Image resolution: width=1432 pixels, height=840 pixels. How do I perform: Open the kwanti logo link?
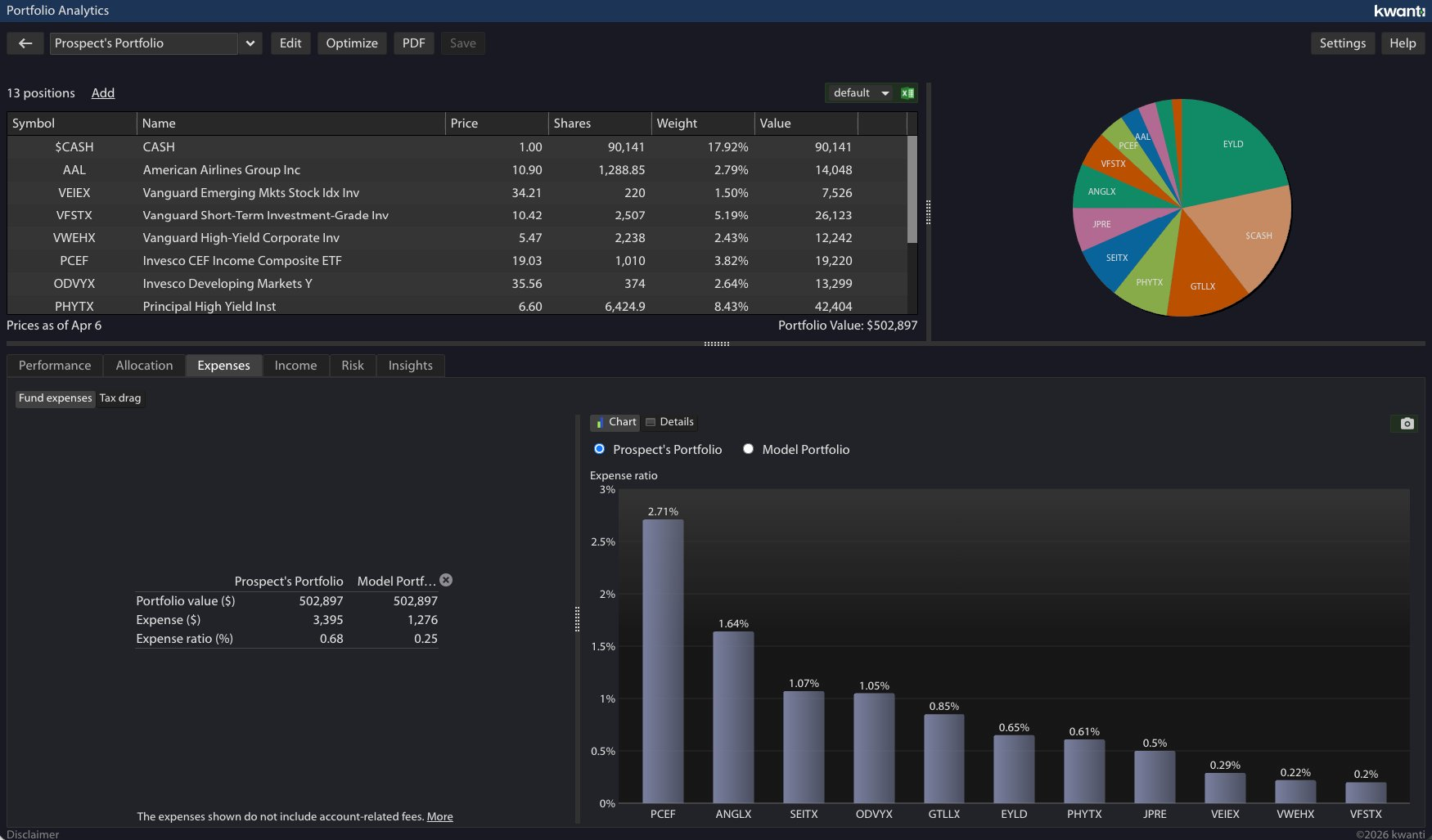1399,11
